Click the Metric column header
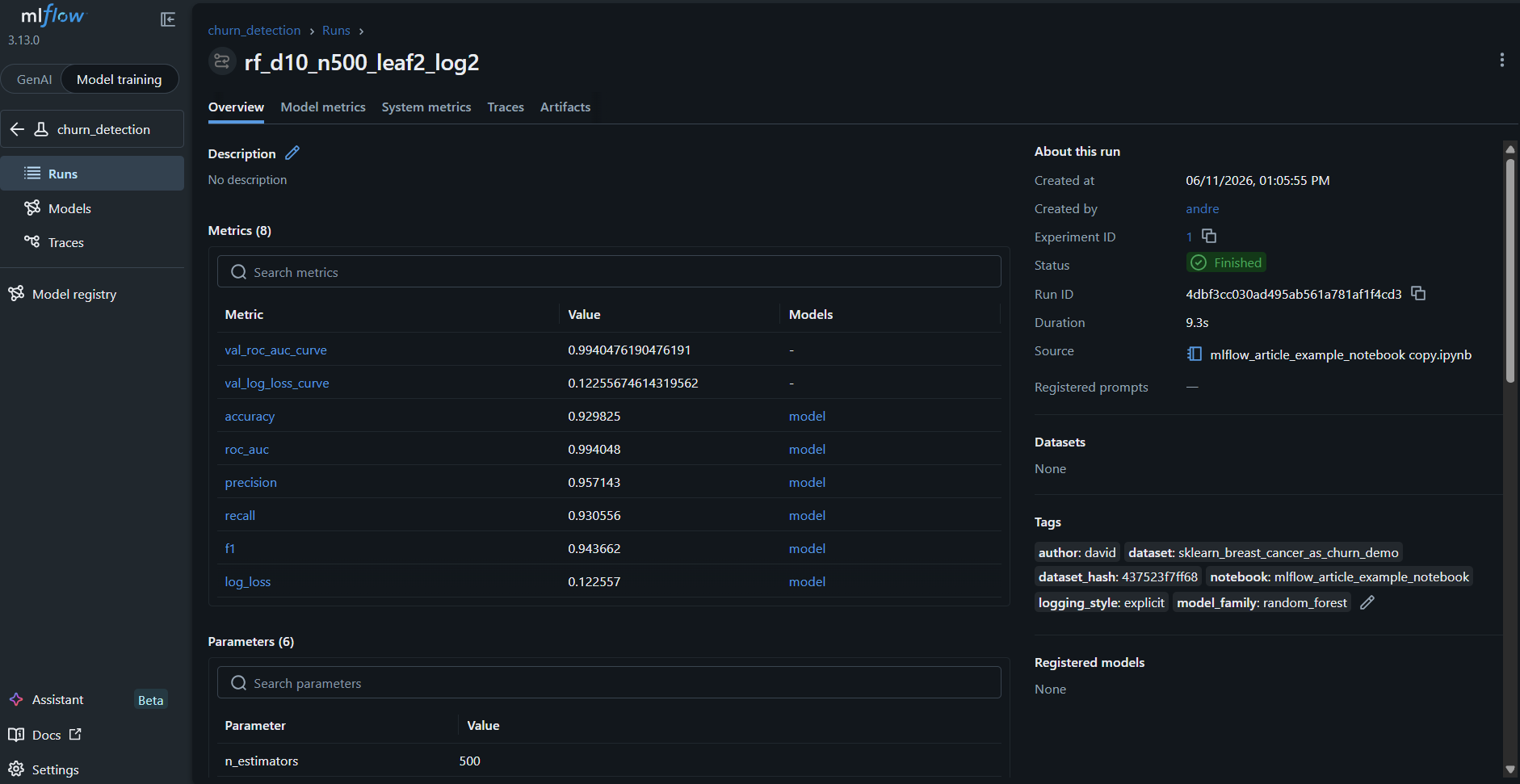 244,314
